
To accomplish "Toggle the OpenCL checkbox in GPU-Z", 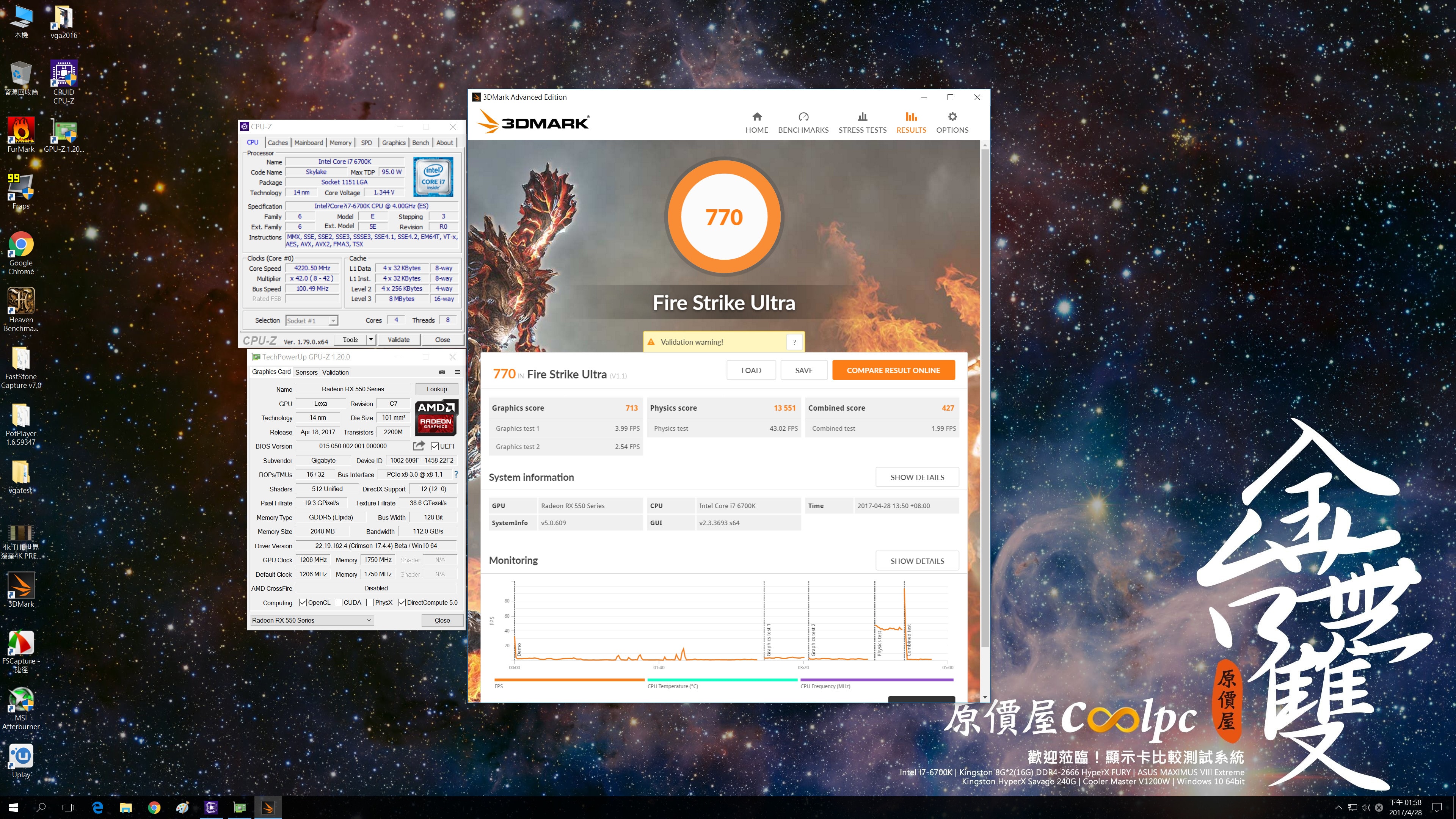I will tap(303, 602).
